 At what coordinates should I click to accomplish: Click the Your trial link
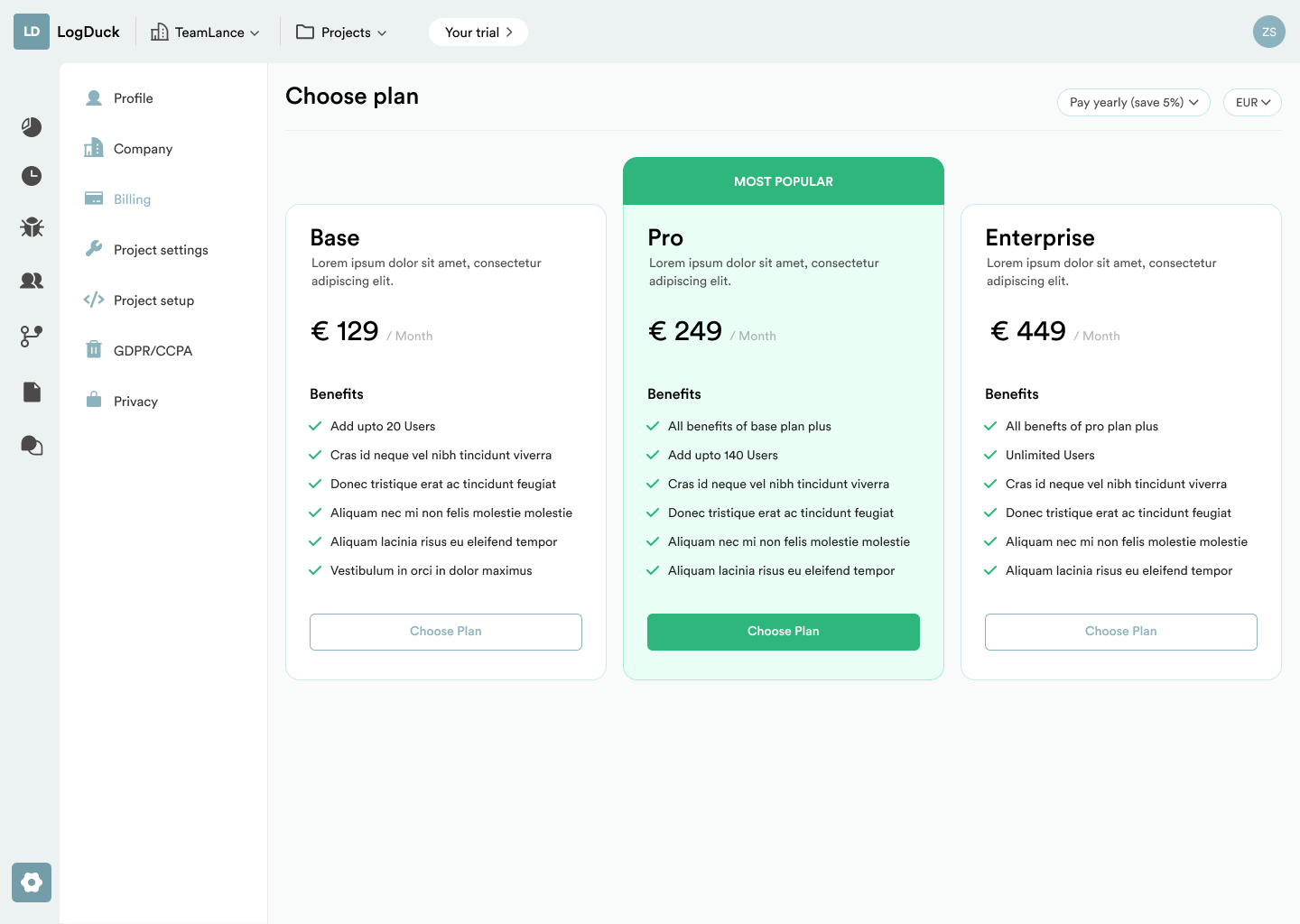pos(478,32)
